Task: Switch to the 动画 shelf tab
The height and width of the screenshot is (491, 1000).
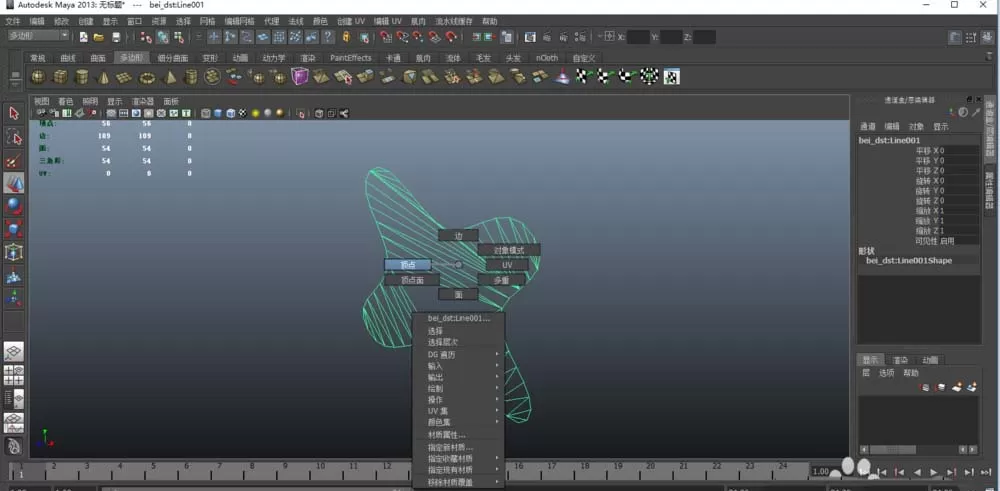Action: (x=240, y=58)
